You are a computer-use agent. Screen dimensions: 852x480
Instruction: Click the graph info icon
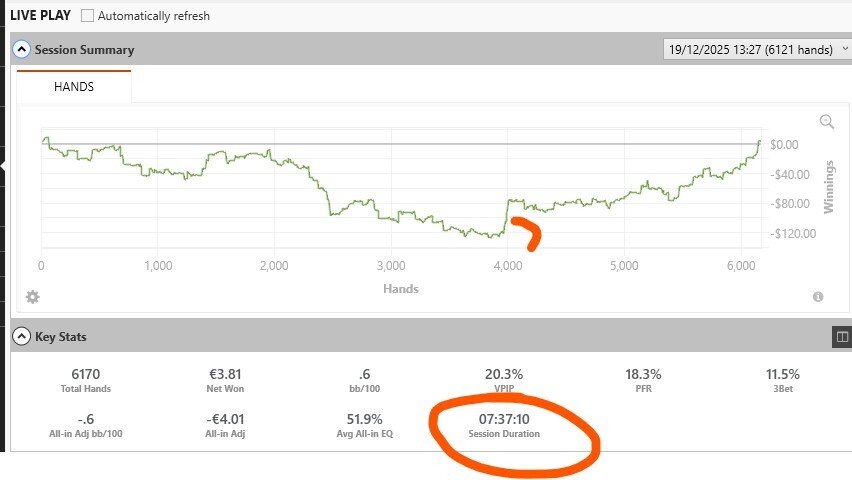[818, 297]
